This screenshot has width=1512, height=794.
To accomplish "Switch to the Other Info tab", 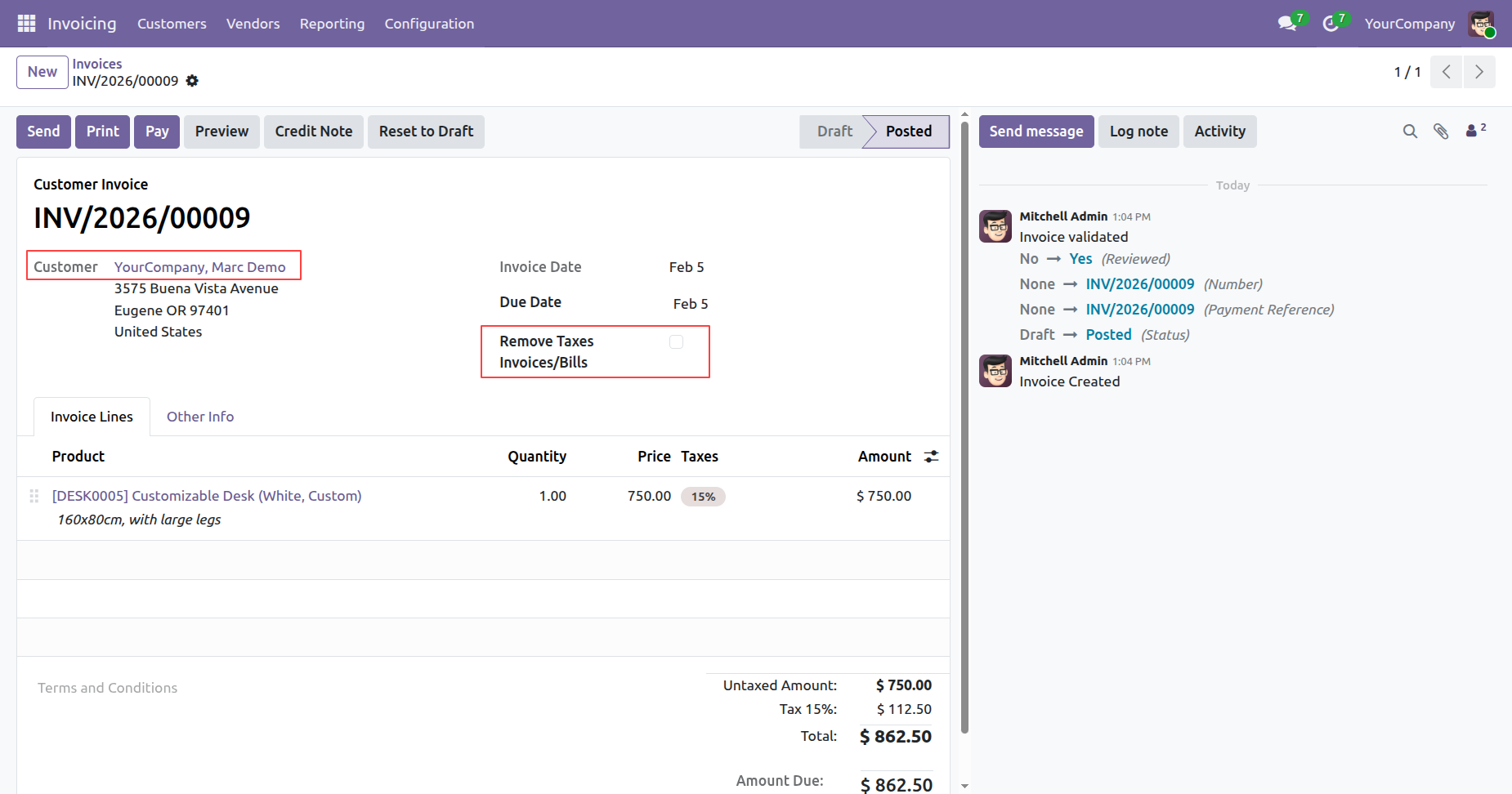I will (x=200, y=417).
